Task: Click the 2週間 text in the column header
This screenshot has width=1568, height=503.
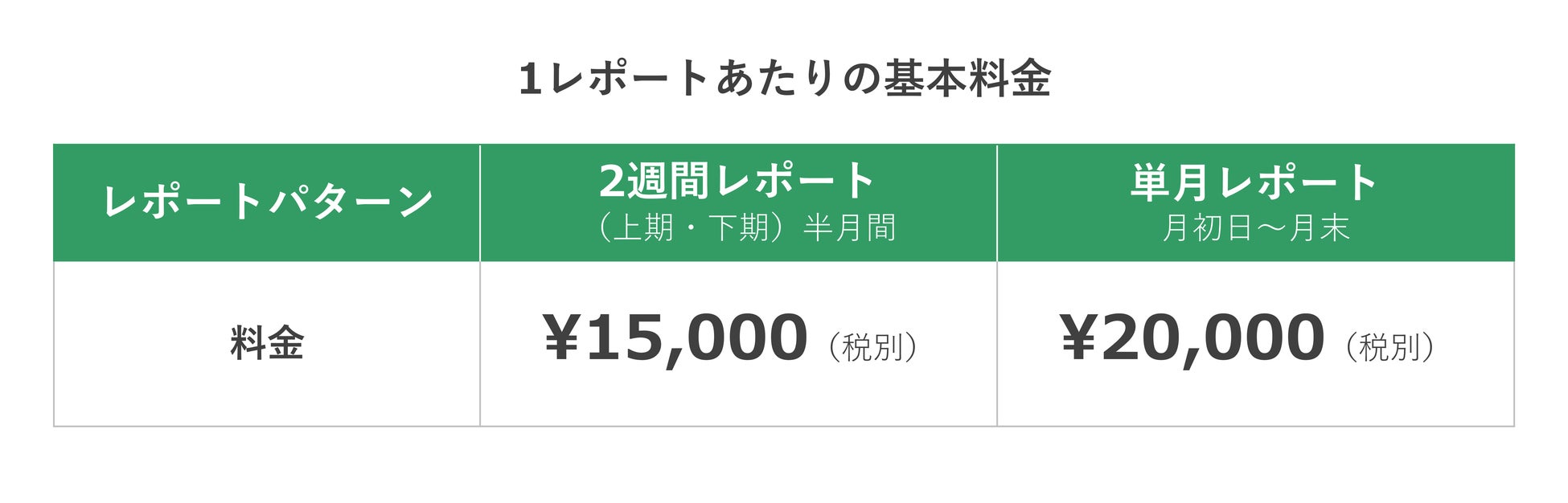Action: point(655,181)
